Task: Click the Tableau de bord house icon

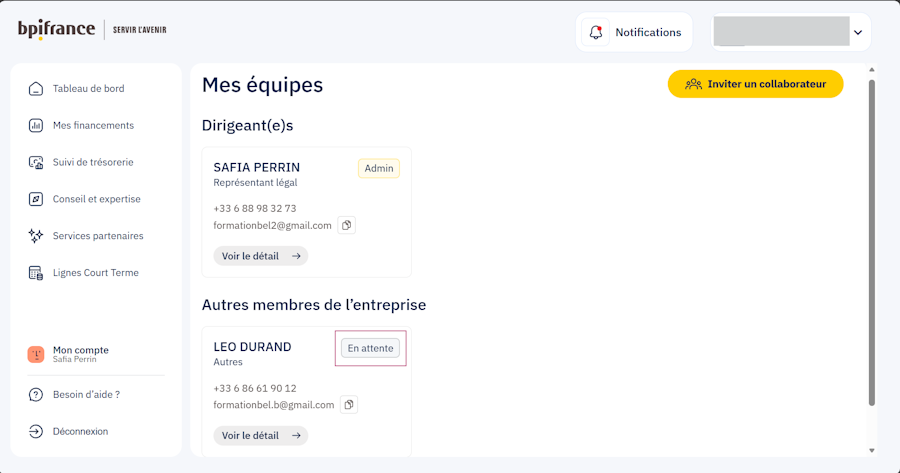Action: point(36,89)
